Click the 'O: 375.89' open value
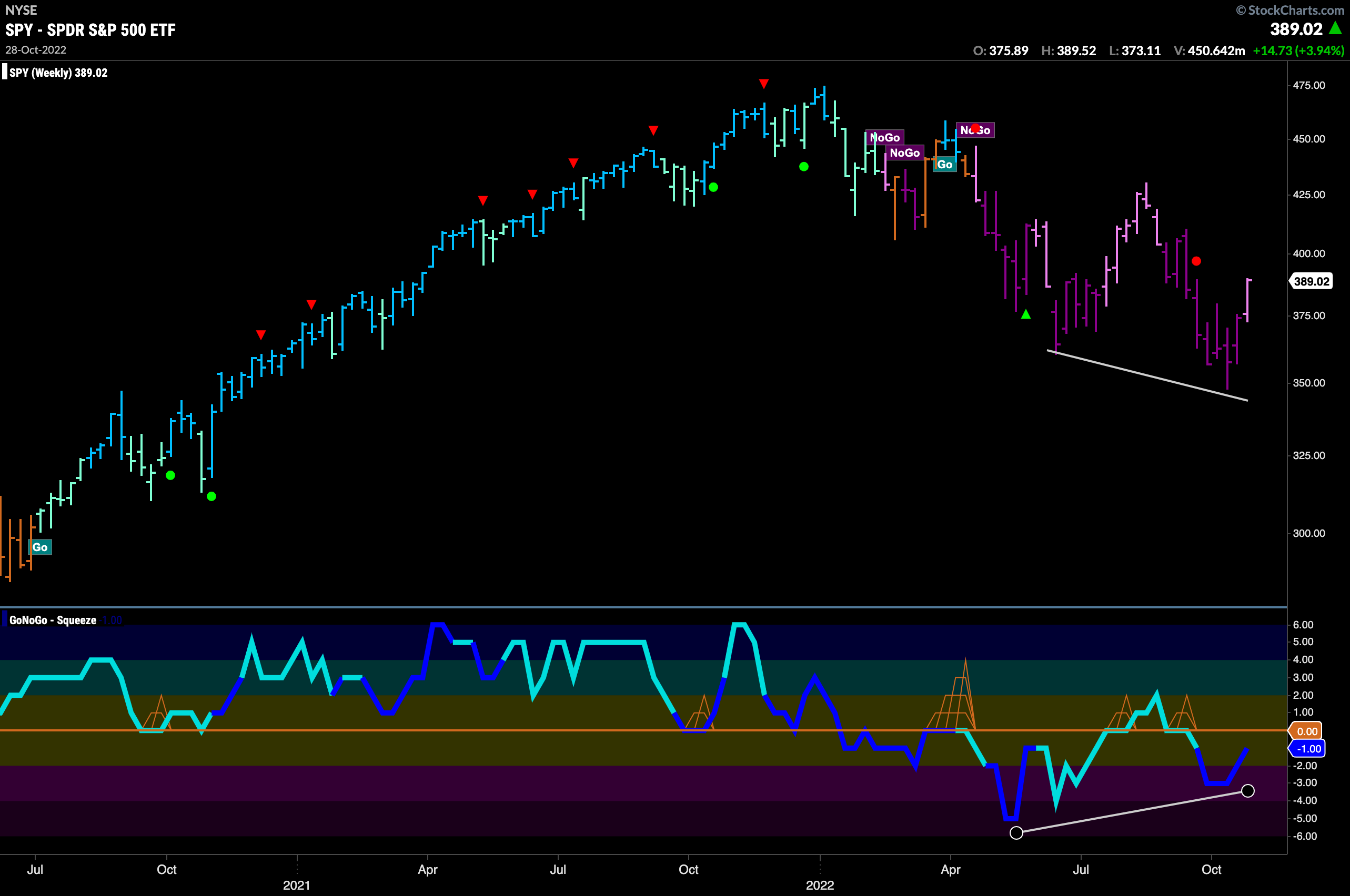Viewport: 1350px width, 896px height. 1001,50
